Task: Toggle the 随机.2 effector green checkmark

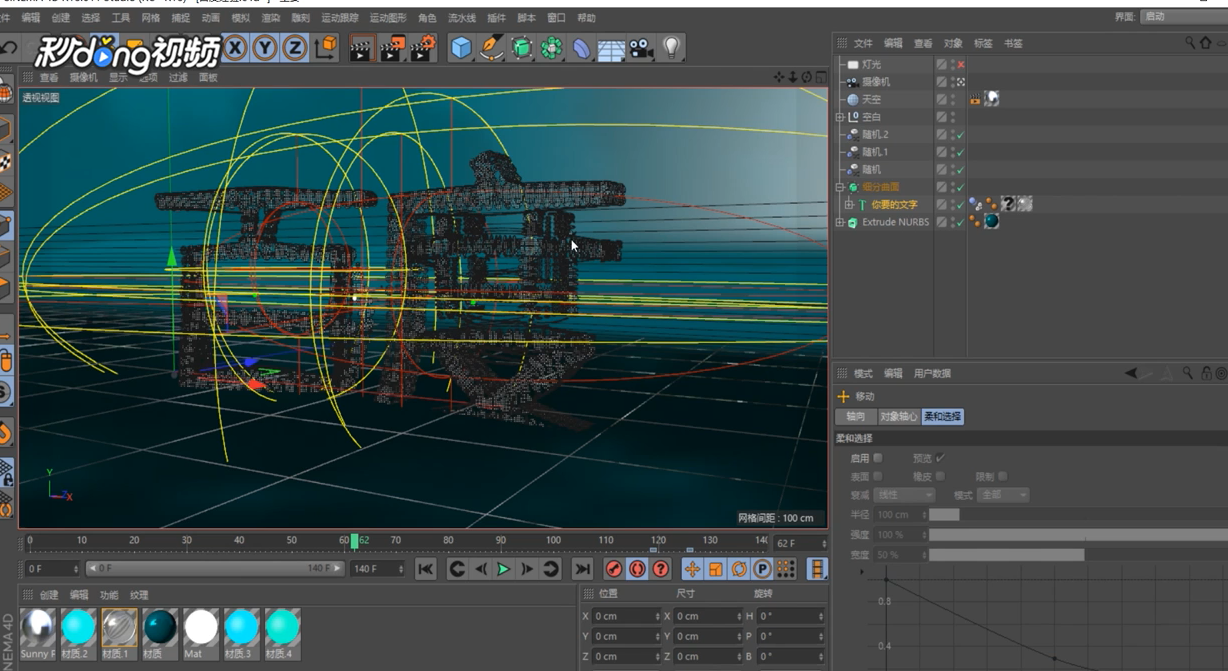Action: tap(961, 135)
